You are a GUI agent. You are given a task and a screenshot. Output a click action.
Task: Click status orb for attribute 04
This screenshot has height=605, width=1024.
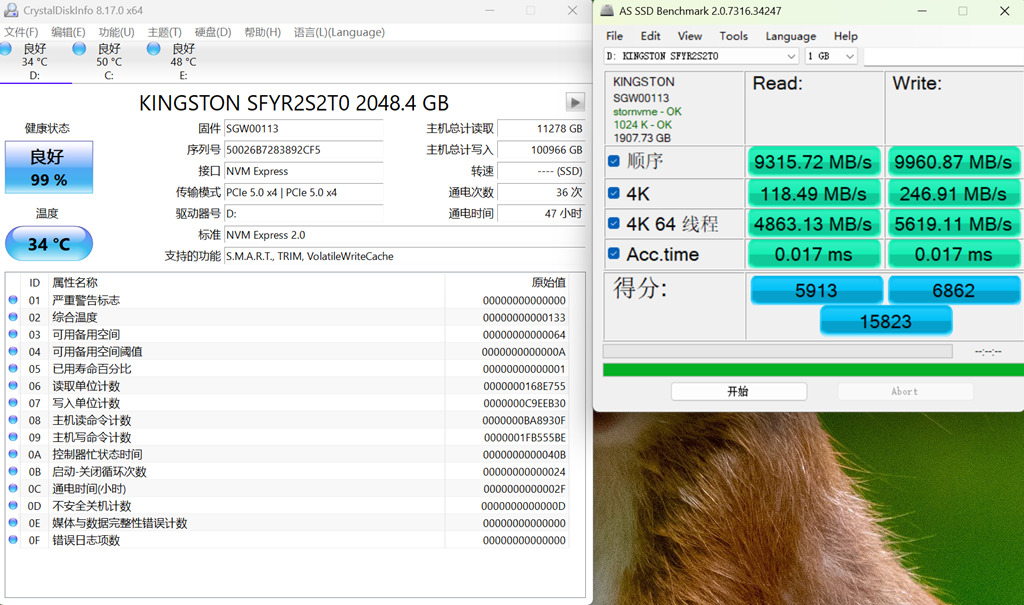pyautogui.click(x=13, y=351)
